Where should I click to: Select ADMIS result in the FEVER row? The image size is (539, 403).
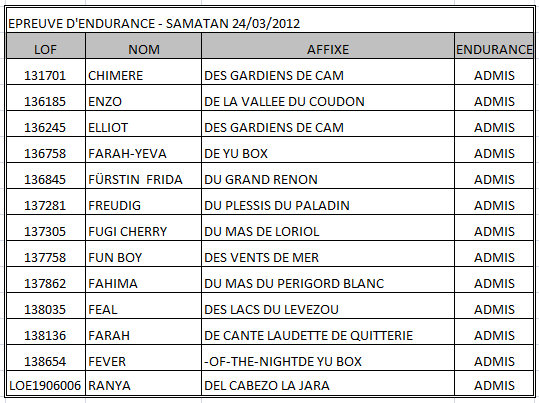tap(494, 358)
